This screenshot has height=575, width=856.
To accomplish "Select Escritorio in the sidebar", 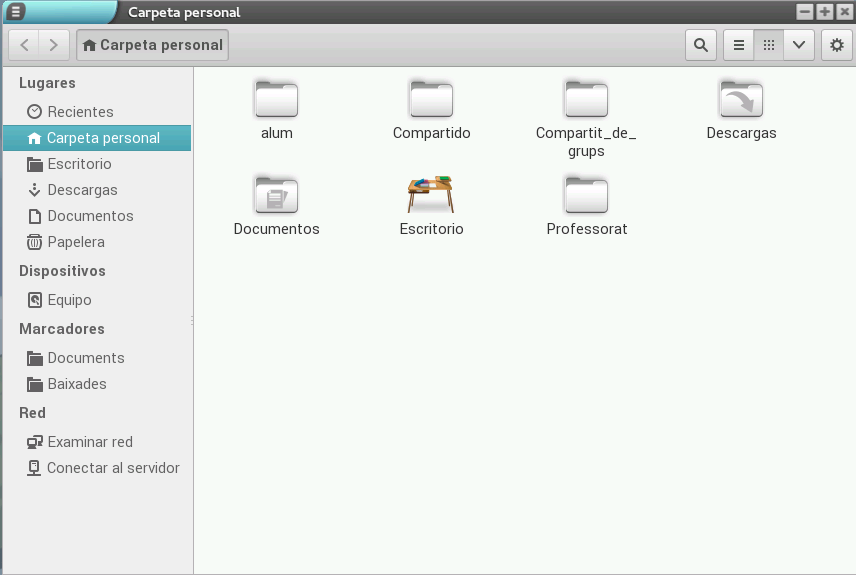I will (79, 164).
